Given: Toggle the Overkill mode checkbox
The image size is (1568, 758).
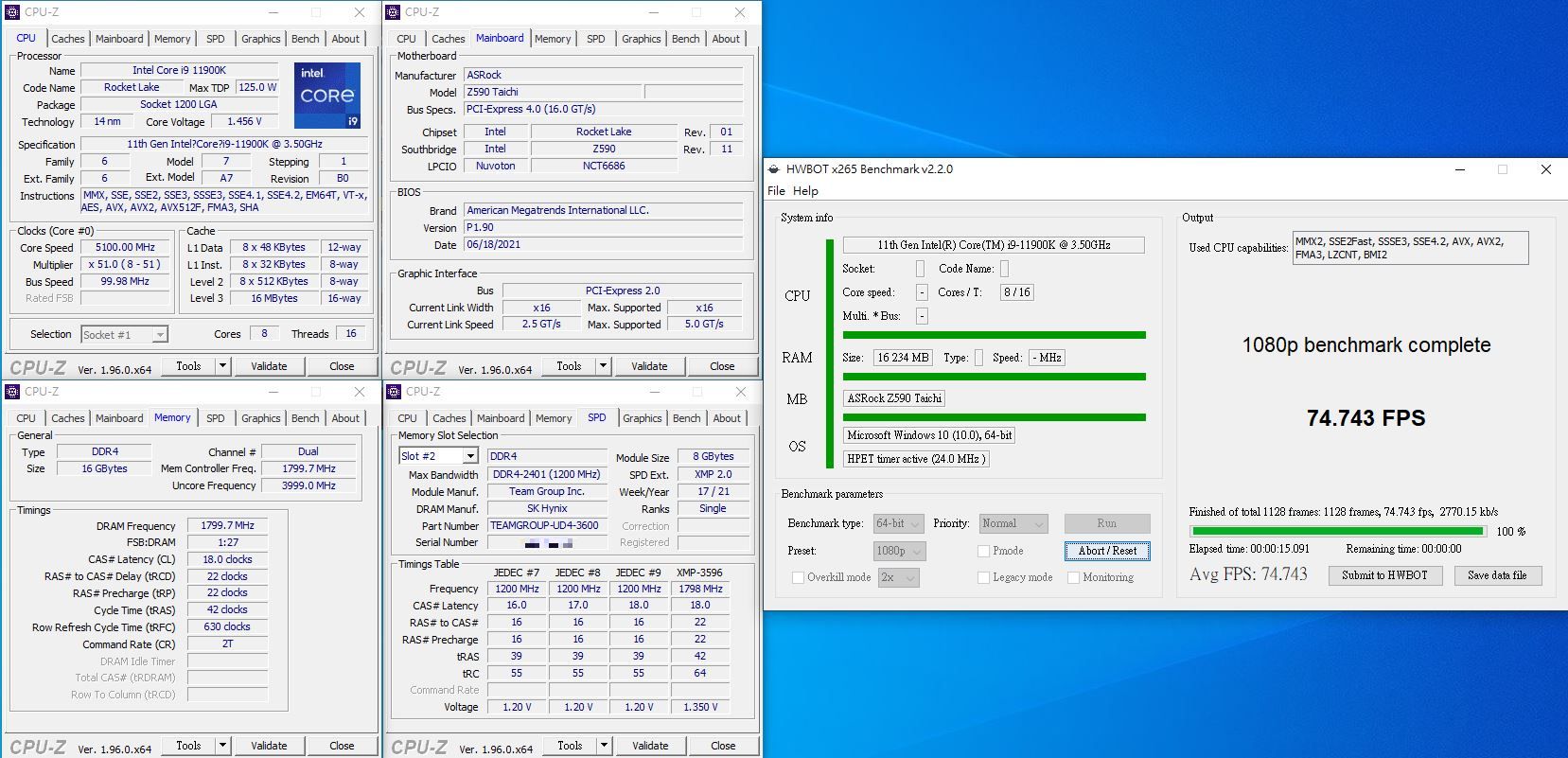Looking at the screenshot, I should coord(798,577).
